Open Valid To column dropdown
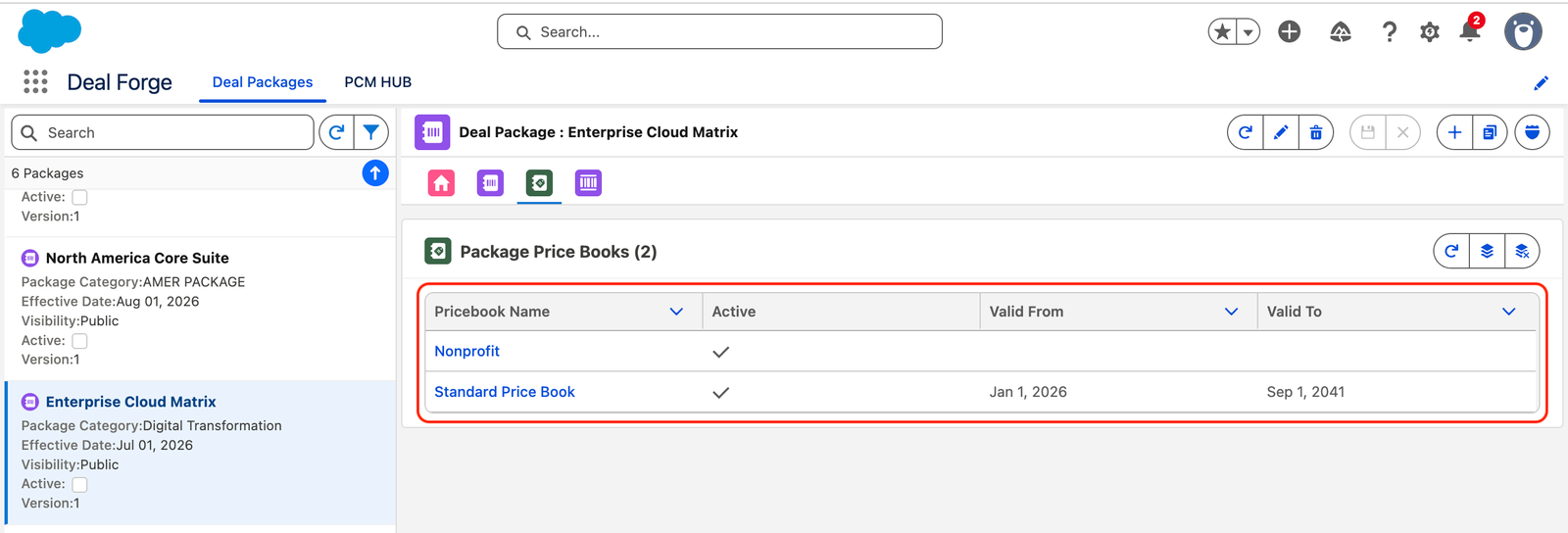Image resolution: width=1568 pixels, height=533 pixels. tap(1508, 312)
